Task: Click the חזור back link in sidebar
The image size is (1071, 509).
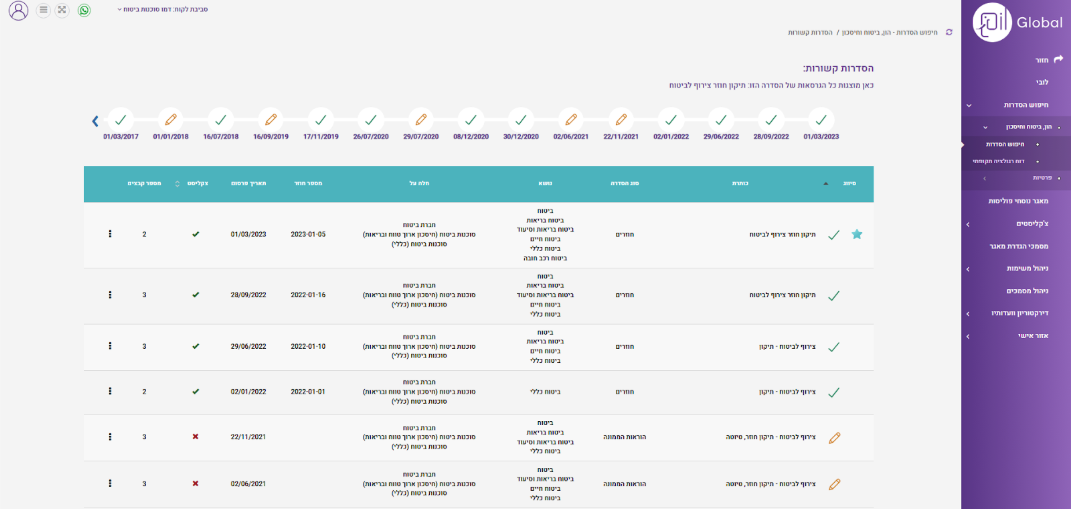Action: [1042, 59]
